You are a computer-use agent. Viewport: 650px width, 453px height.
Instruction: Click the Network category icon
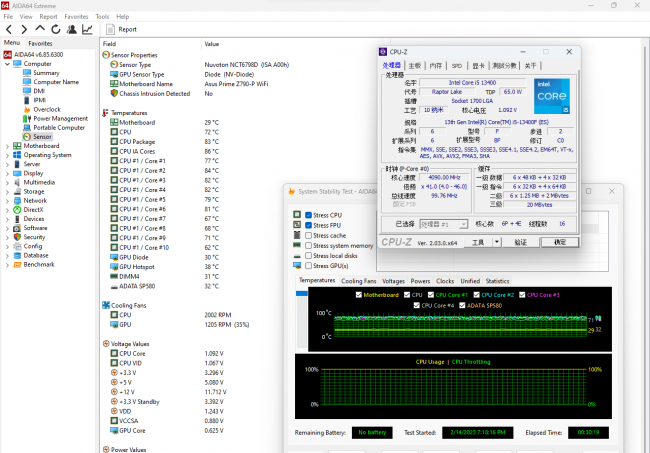[x=17, y=201]
